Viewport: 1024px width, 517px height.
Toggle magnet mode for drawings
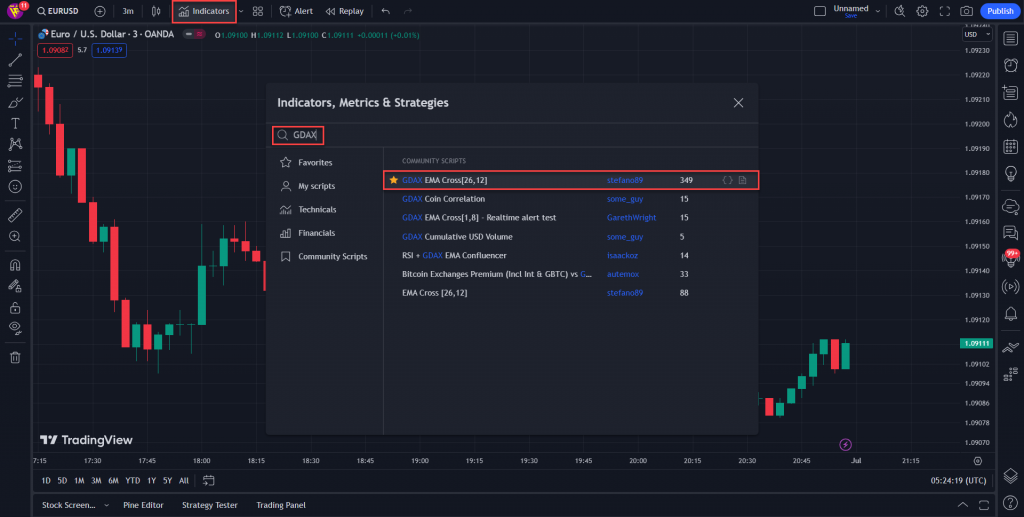click(x=15, y=265)
